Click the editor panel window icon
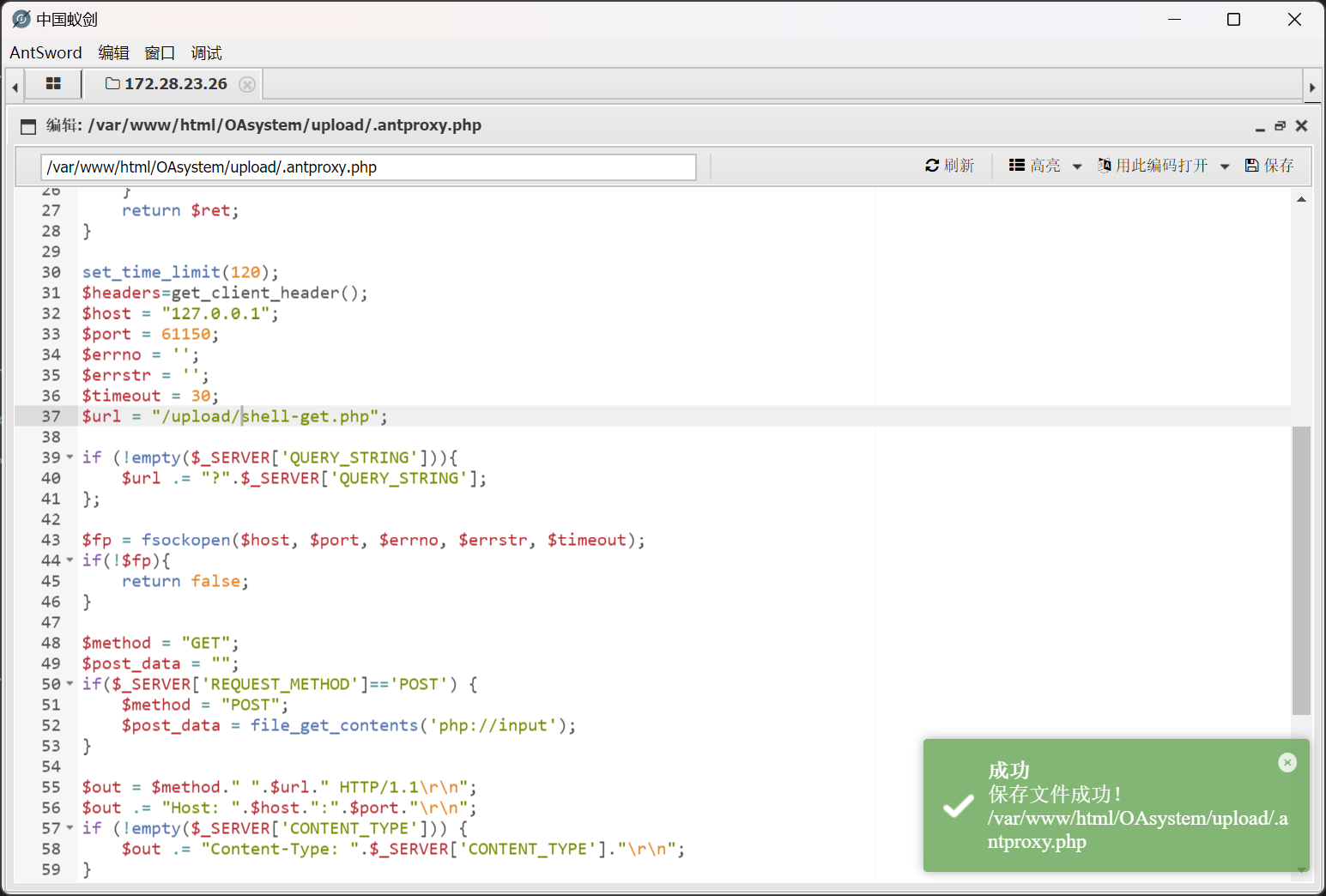Image resolution: width=1326 pixels, height=896 pixels. (x=28, y=126)
